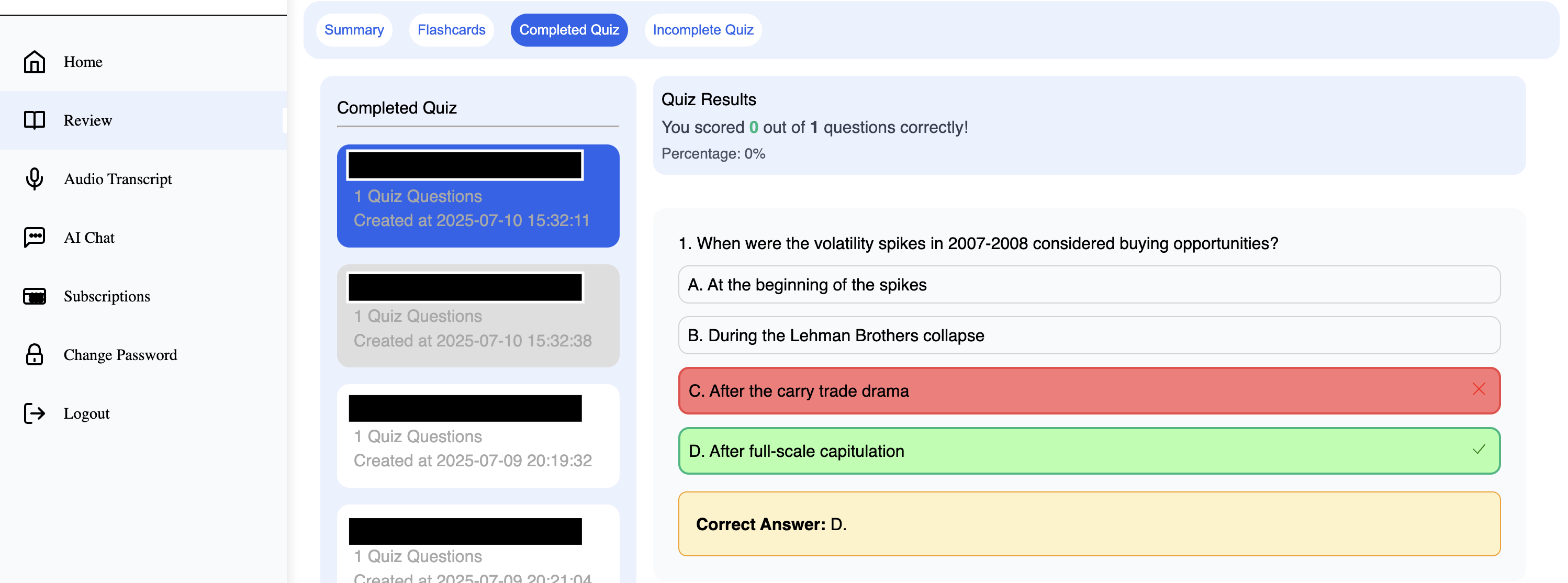
Task: Open the Flashcards tab
Action: pos(451,30)
